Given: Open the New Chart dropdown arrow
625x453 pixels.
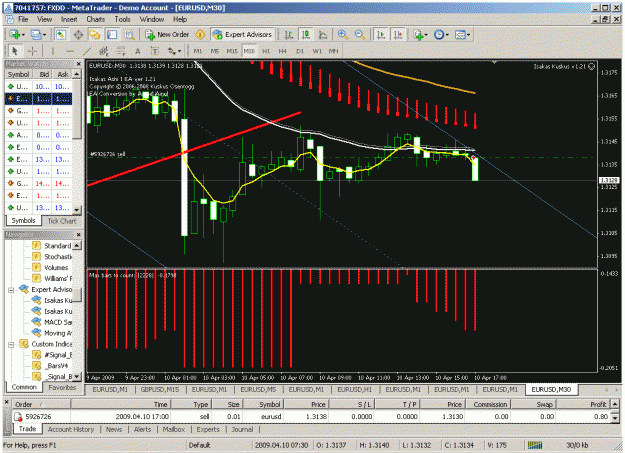Looking at the screenshot, I should click(23, 35).
